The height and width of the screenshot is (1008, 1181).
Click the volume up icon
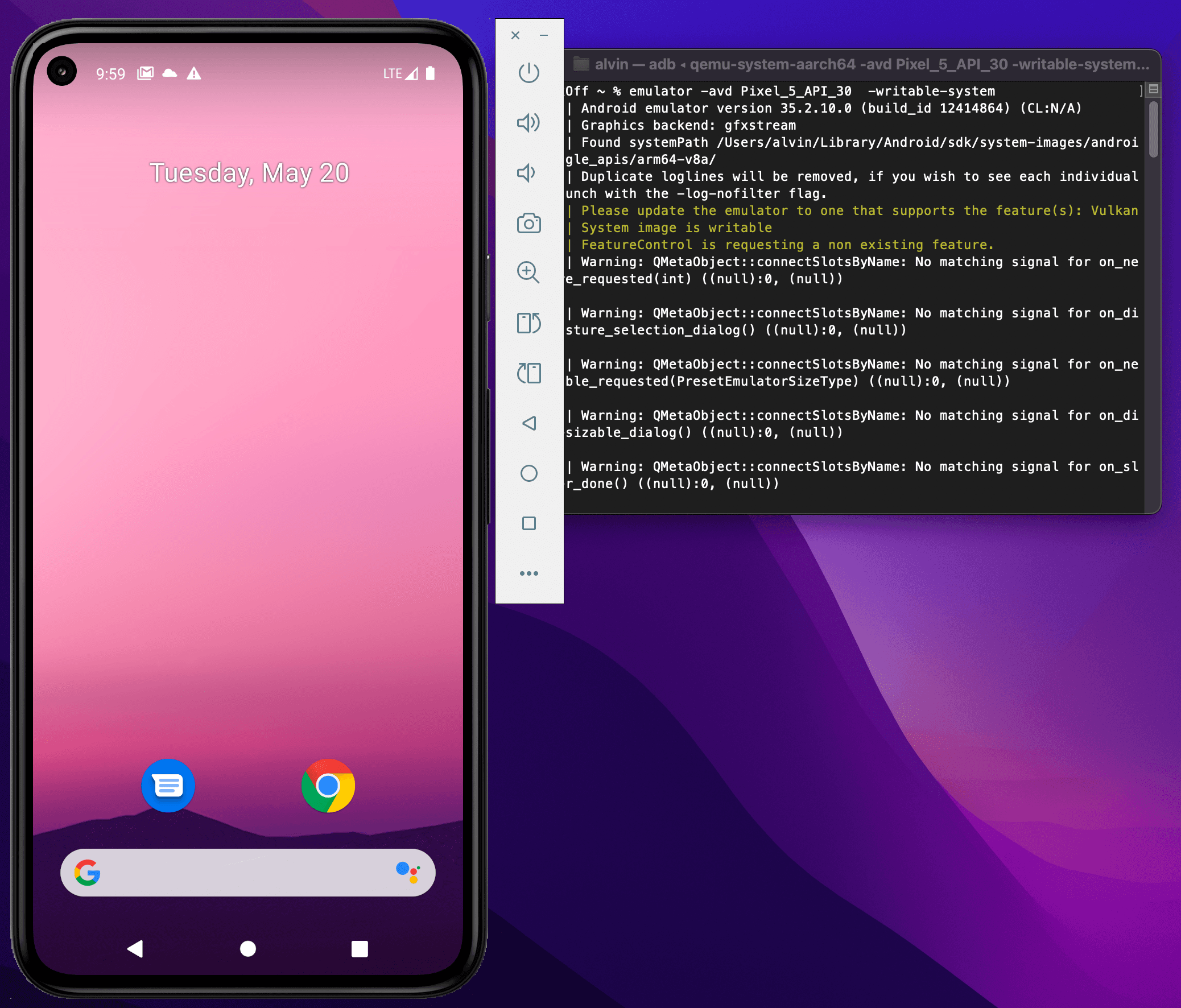coord(528,122)
